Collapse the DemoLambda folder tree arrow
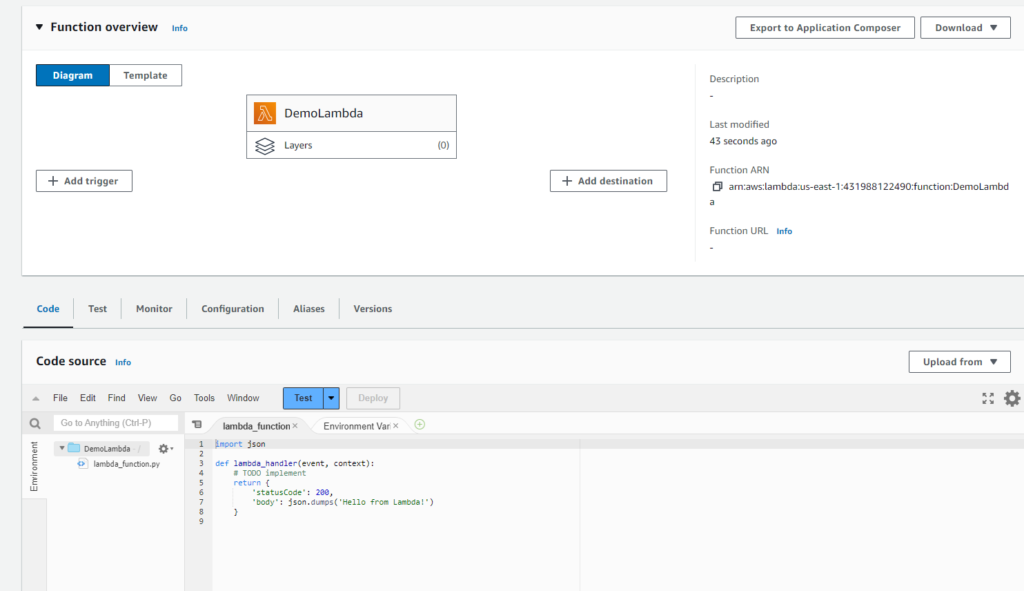The image size is (1024, 591). pyautogui.click(x=62, y=448)
